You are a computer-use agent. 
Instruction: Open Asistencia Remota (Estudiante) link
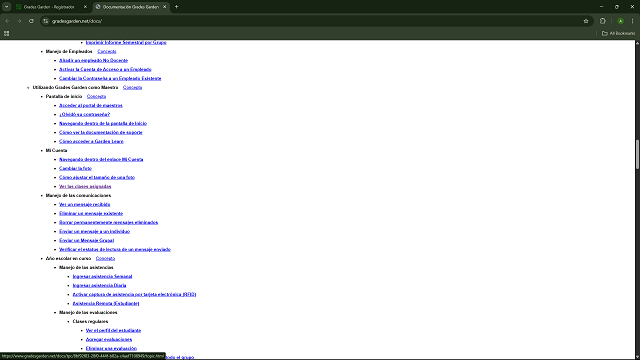106,303
